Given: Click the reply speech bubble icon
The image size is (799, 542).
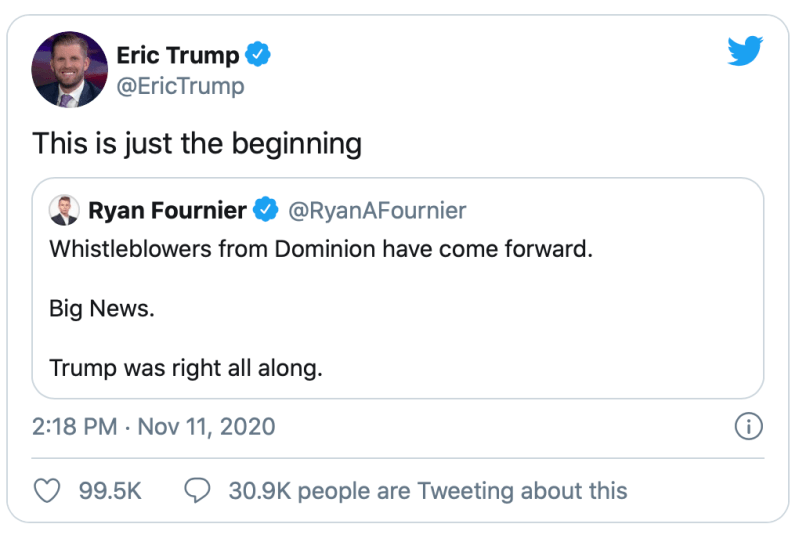Looking at the screenshot, I should [x=198, y=491].
